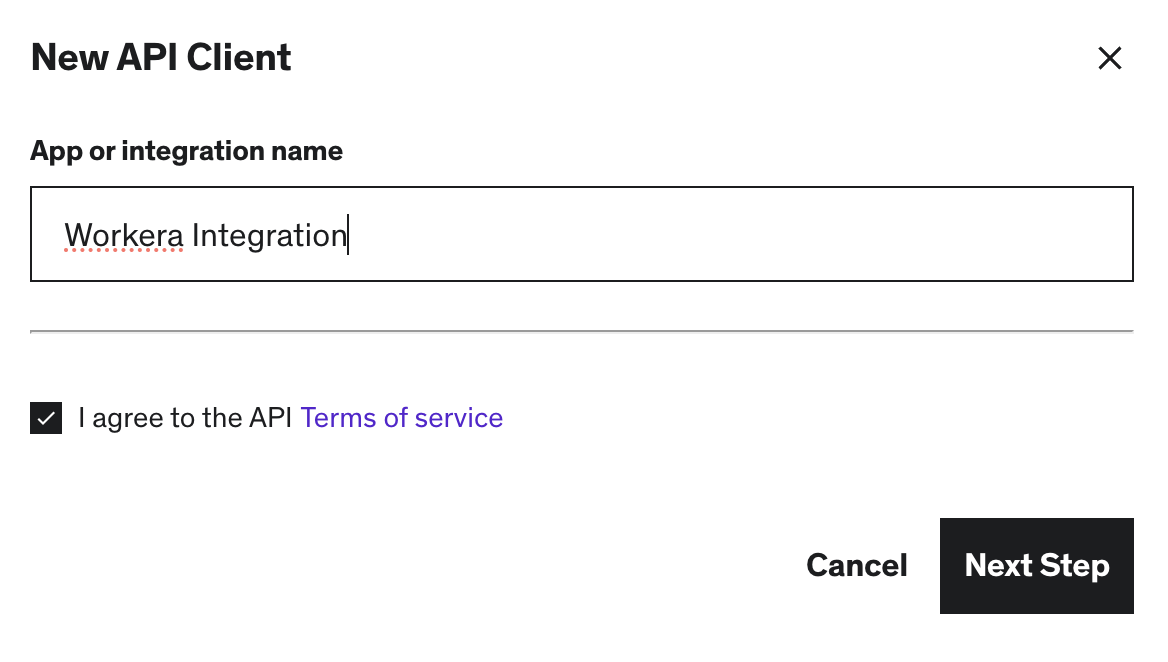This screenshot has height=662, width=1168.
Task: Click the 'App or integration name' label
Action: (186, 151)
